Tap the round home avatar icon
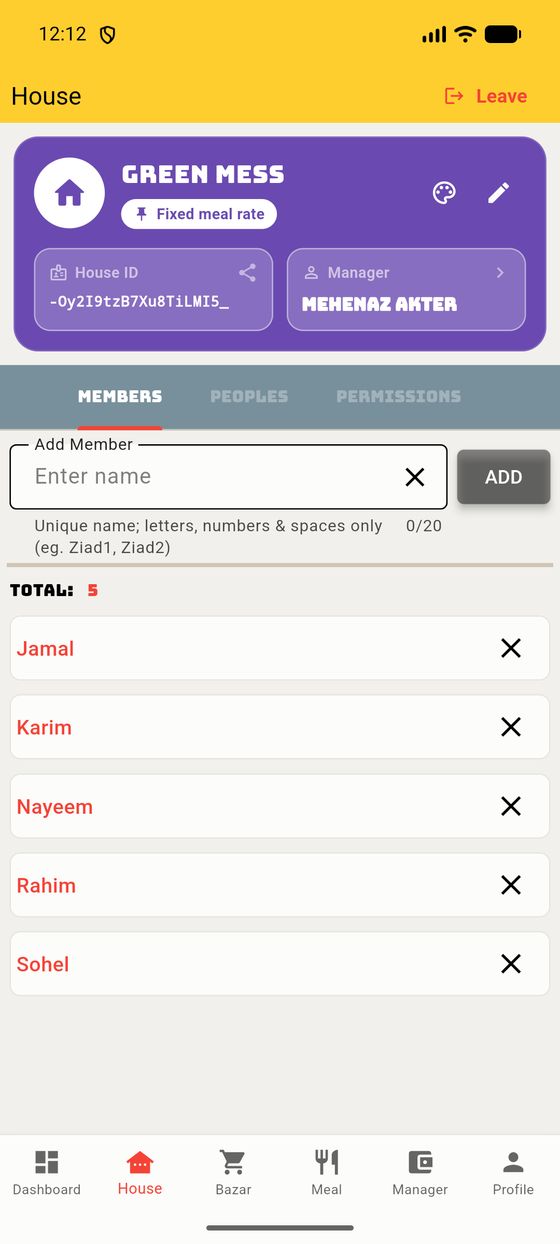The height and width of the screenshot is (1244, 560). [69, 193]
